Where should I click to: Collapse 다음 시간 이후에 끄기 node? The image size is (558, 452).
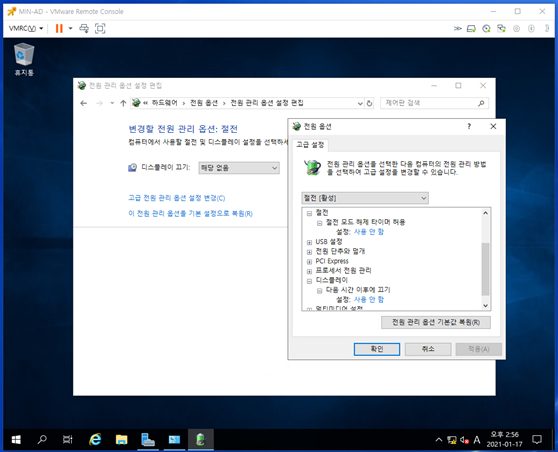[320, 291]
